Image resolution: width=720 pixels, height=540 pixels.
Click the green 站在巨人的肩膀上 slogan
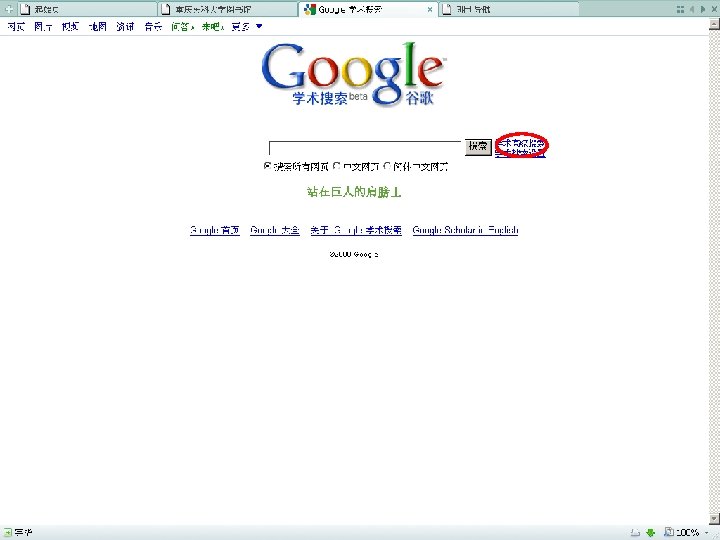click(354, 192)
